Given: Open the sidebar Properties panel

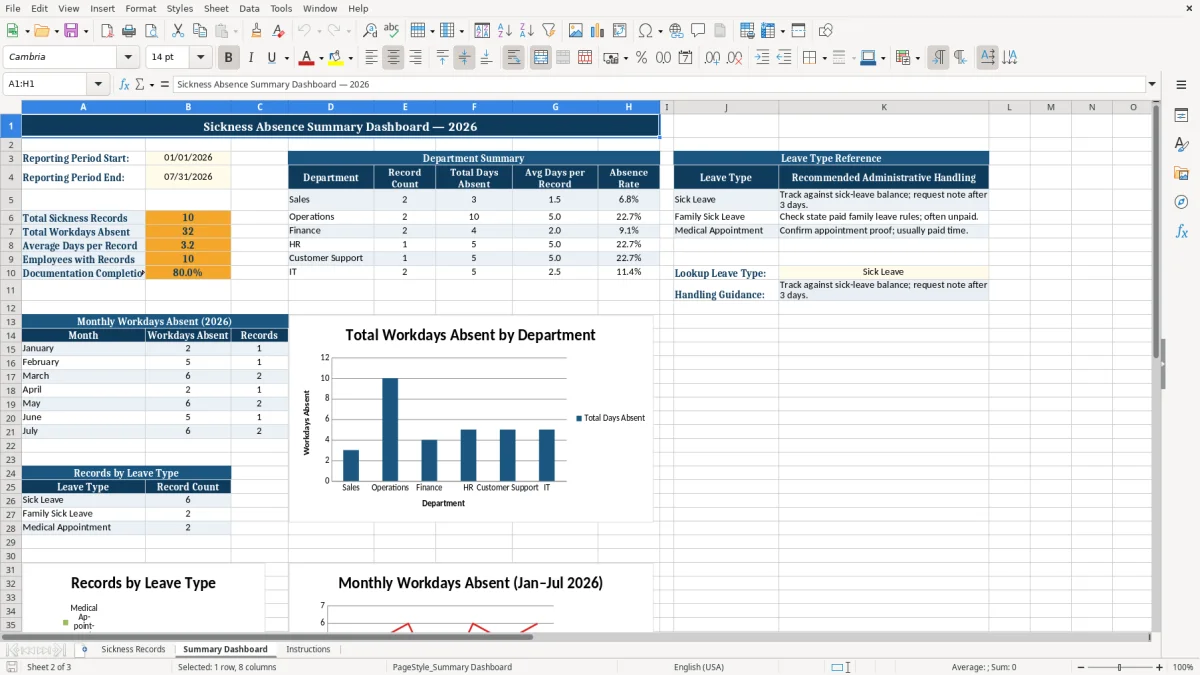Looking at the screenshot, I should coord(1181,116).
